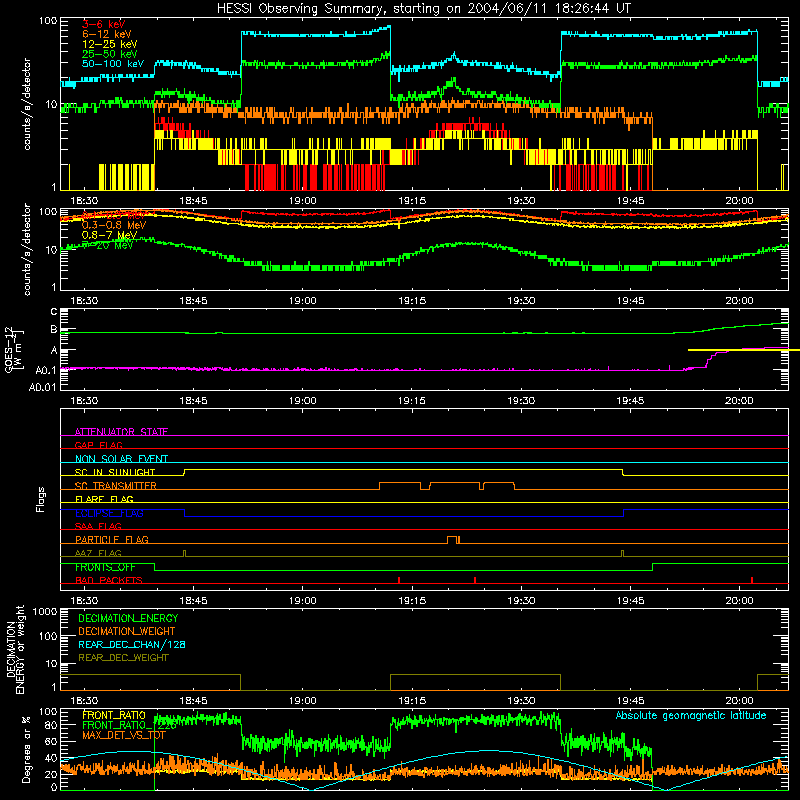Click the BAD_PACKETS flag label
The image size is (800, 800).
tap(108, 580)
